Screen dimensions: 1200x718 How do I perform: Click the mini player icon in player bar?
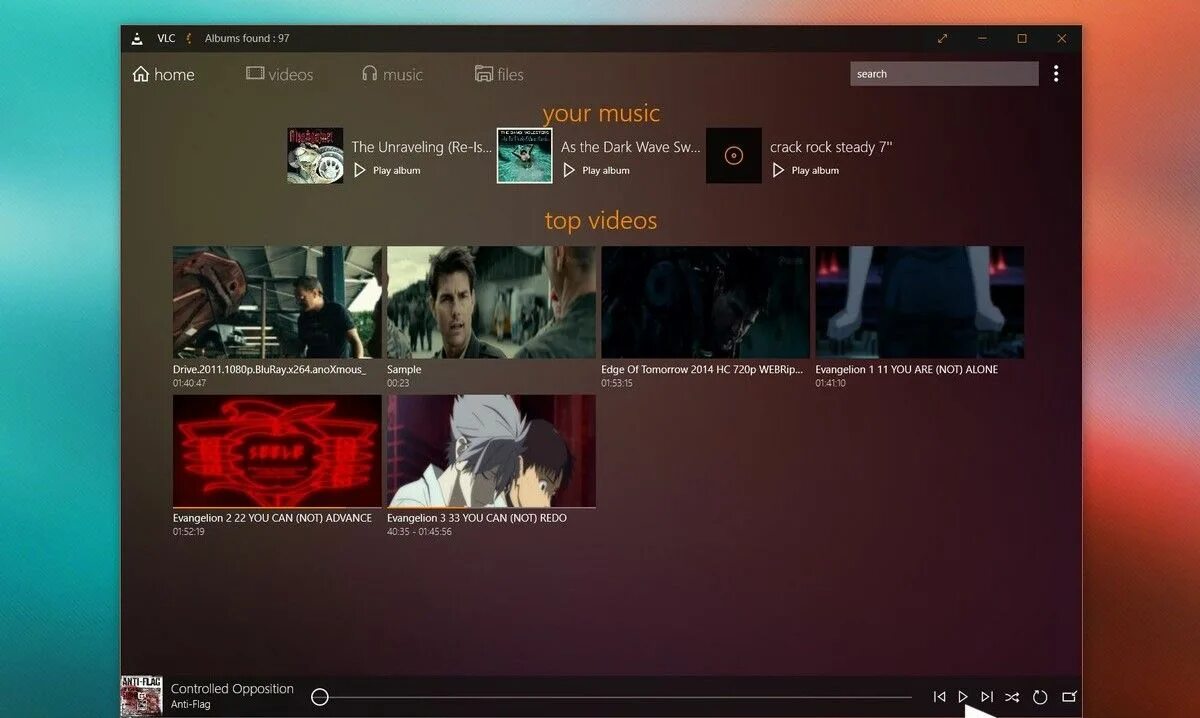(x=1069, y=697)
